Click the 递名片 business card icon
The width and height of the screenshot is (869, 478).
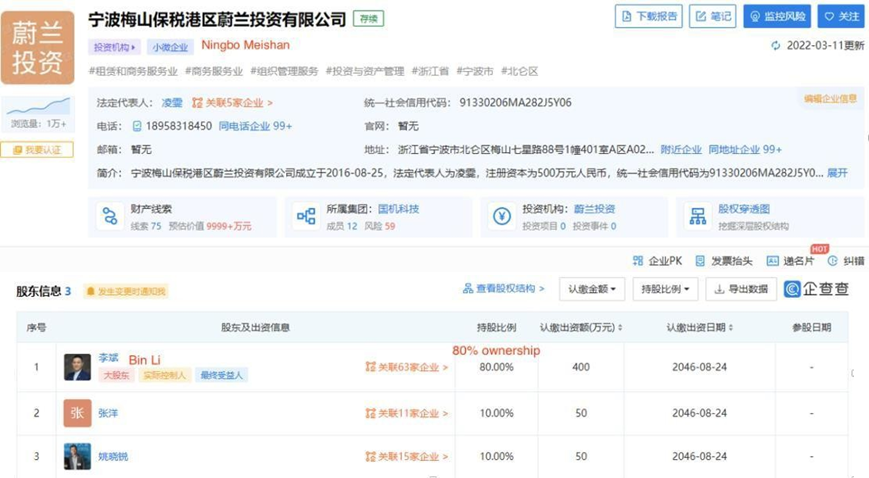pyautogui.click(x=772, y=261)
